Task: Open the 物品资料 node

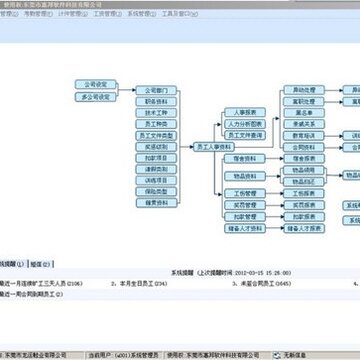Action: [x=245, y=176]
